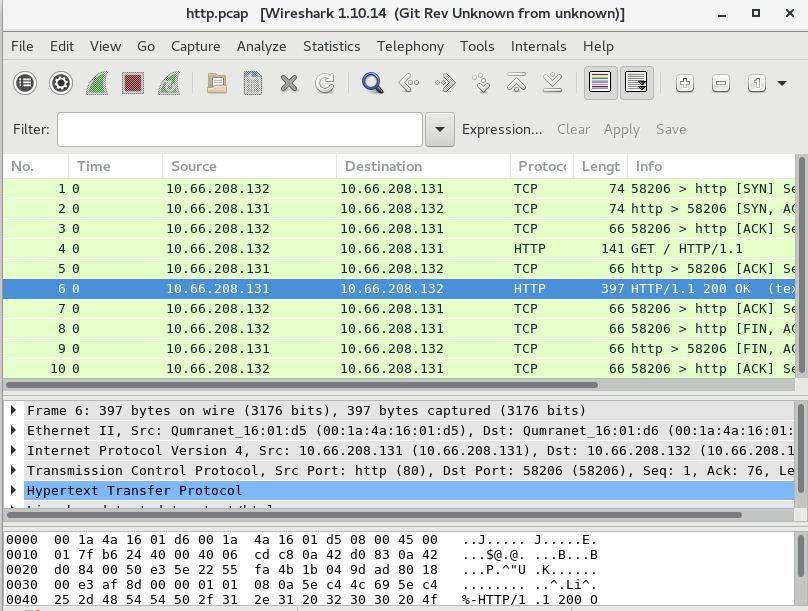This screenshot has width=808, height=611.
Task: Select packet 10 ACK row
Action: pyautogui.click(x=399, y=369)
